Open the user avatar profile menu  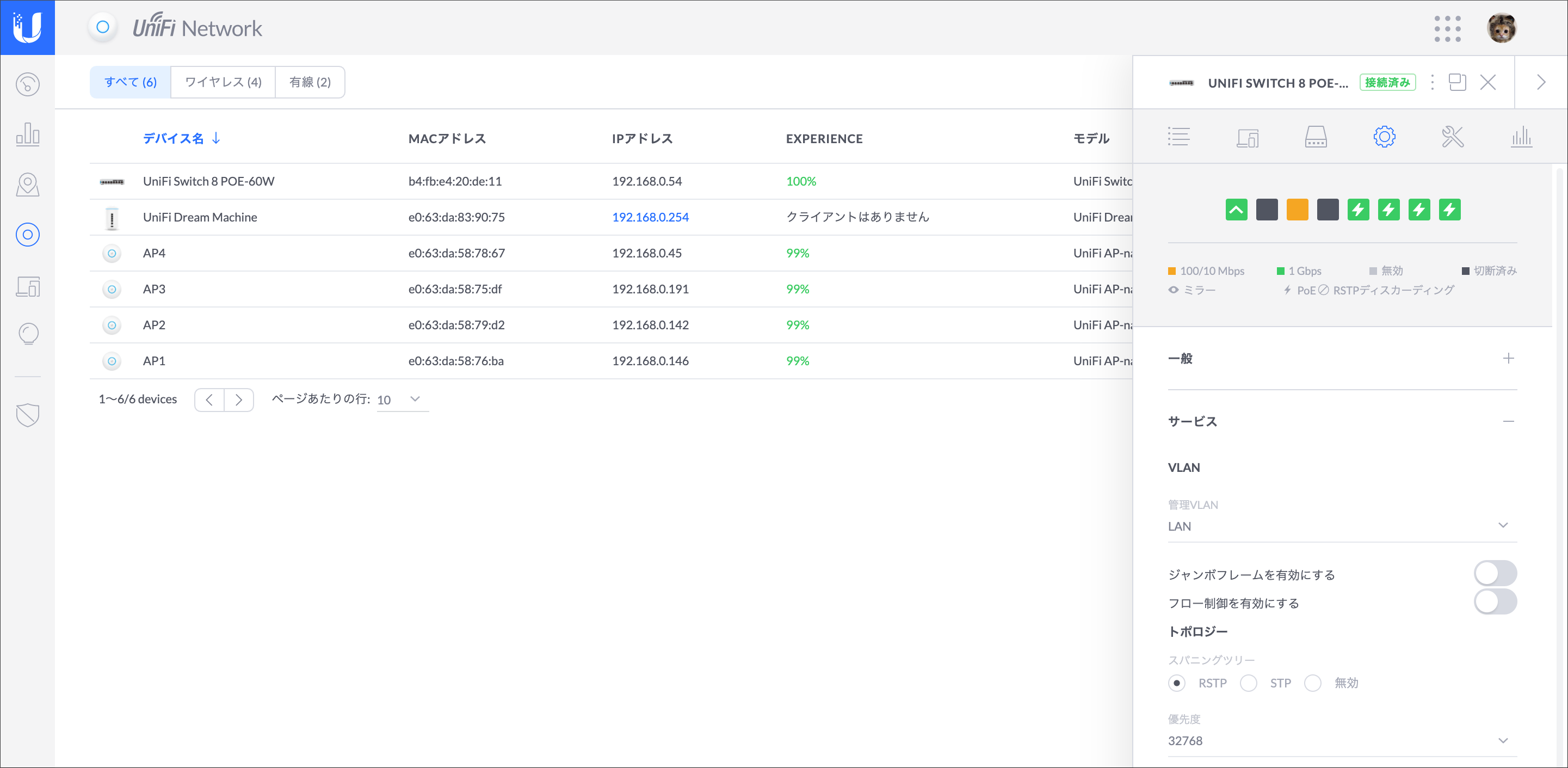click(x=1502, y=29)
